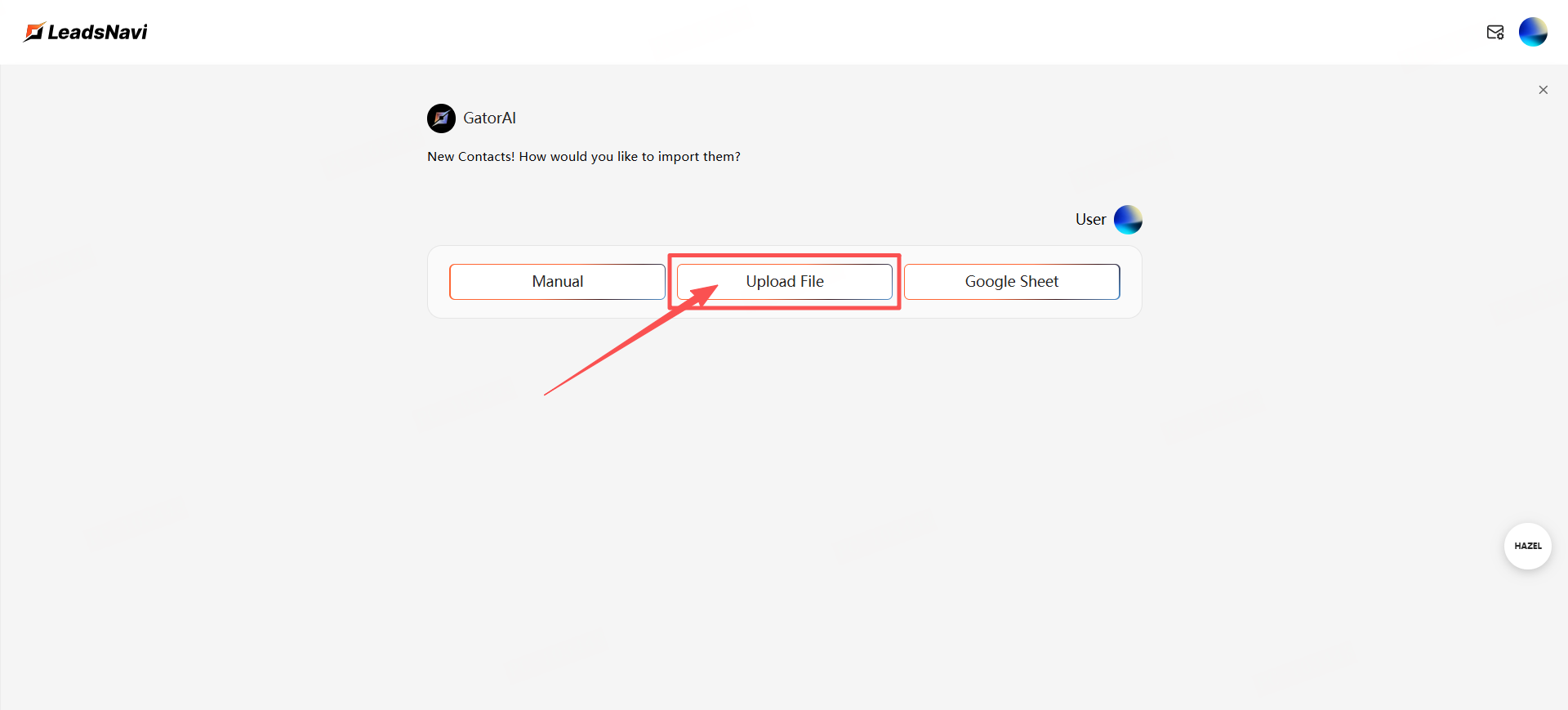Close the import contacts dialog
The width and height of the screenshot is (1568, 710).
click(1543, 90)
